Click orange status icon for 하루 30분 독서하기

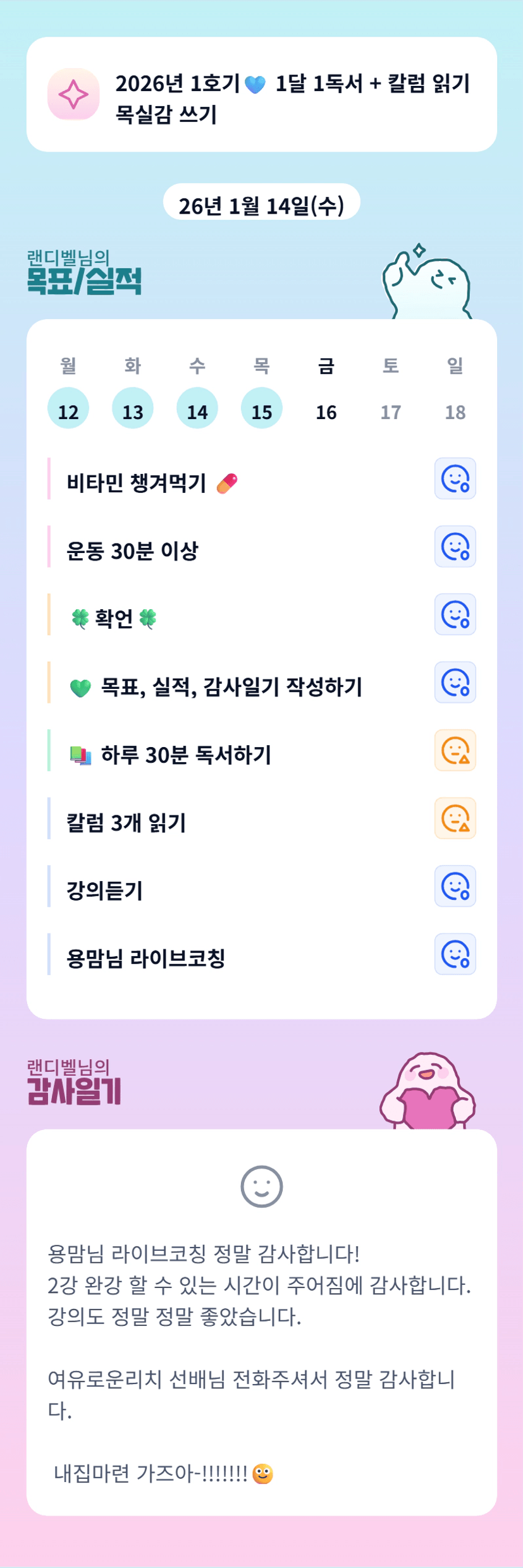click(455, 750)
